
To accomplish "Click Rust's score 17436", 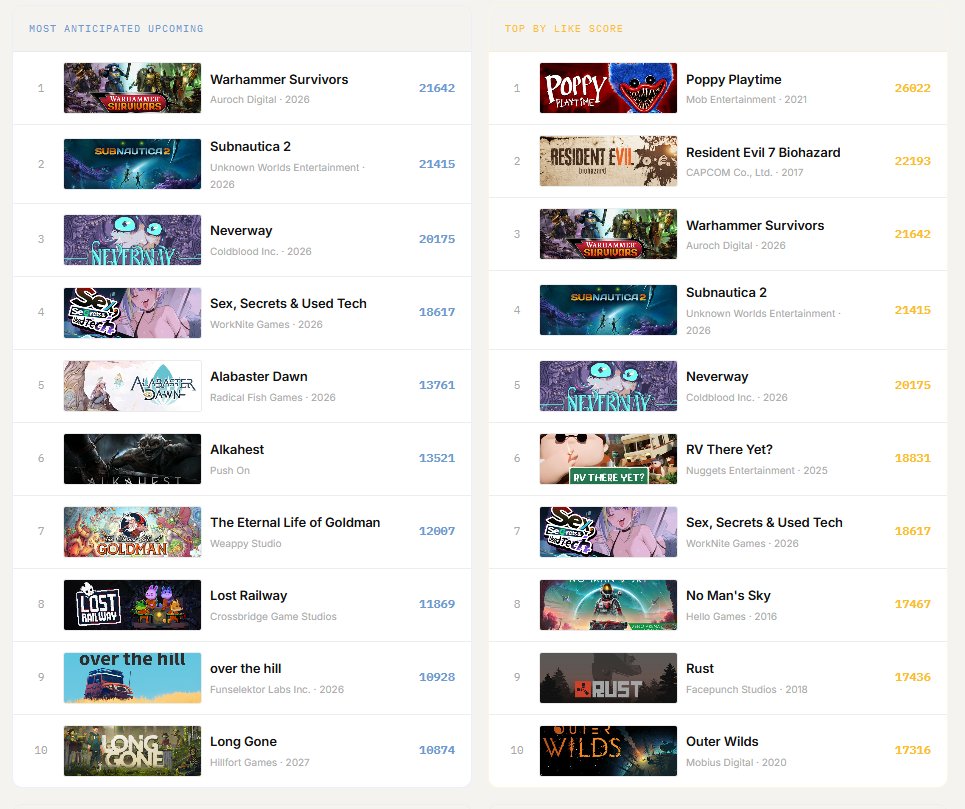I will click(x=912, y=677).
